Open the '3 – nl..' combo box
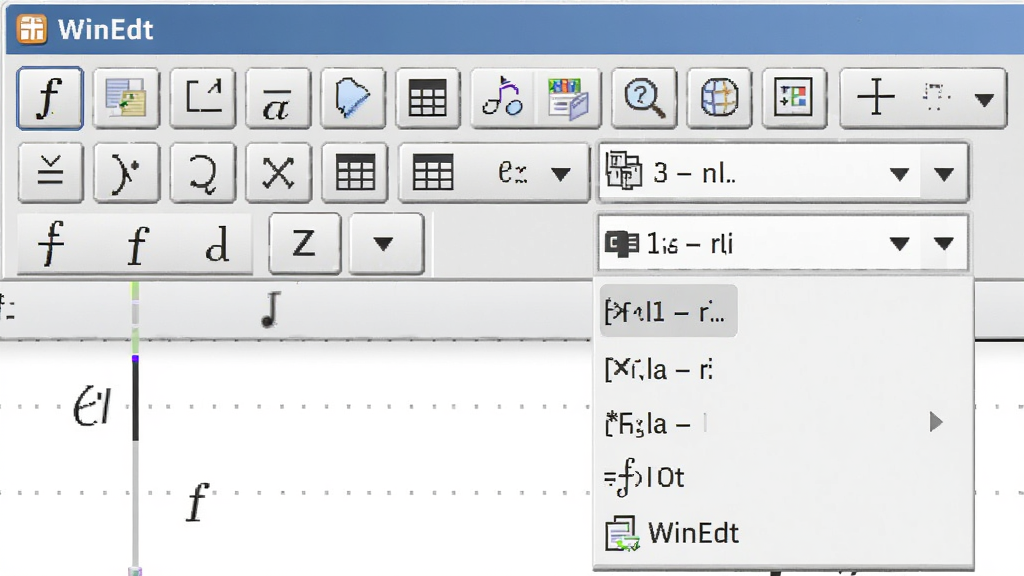 click(x=760, y=173)
